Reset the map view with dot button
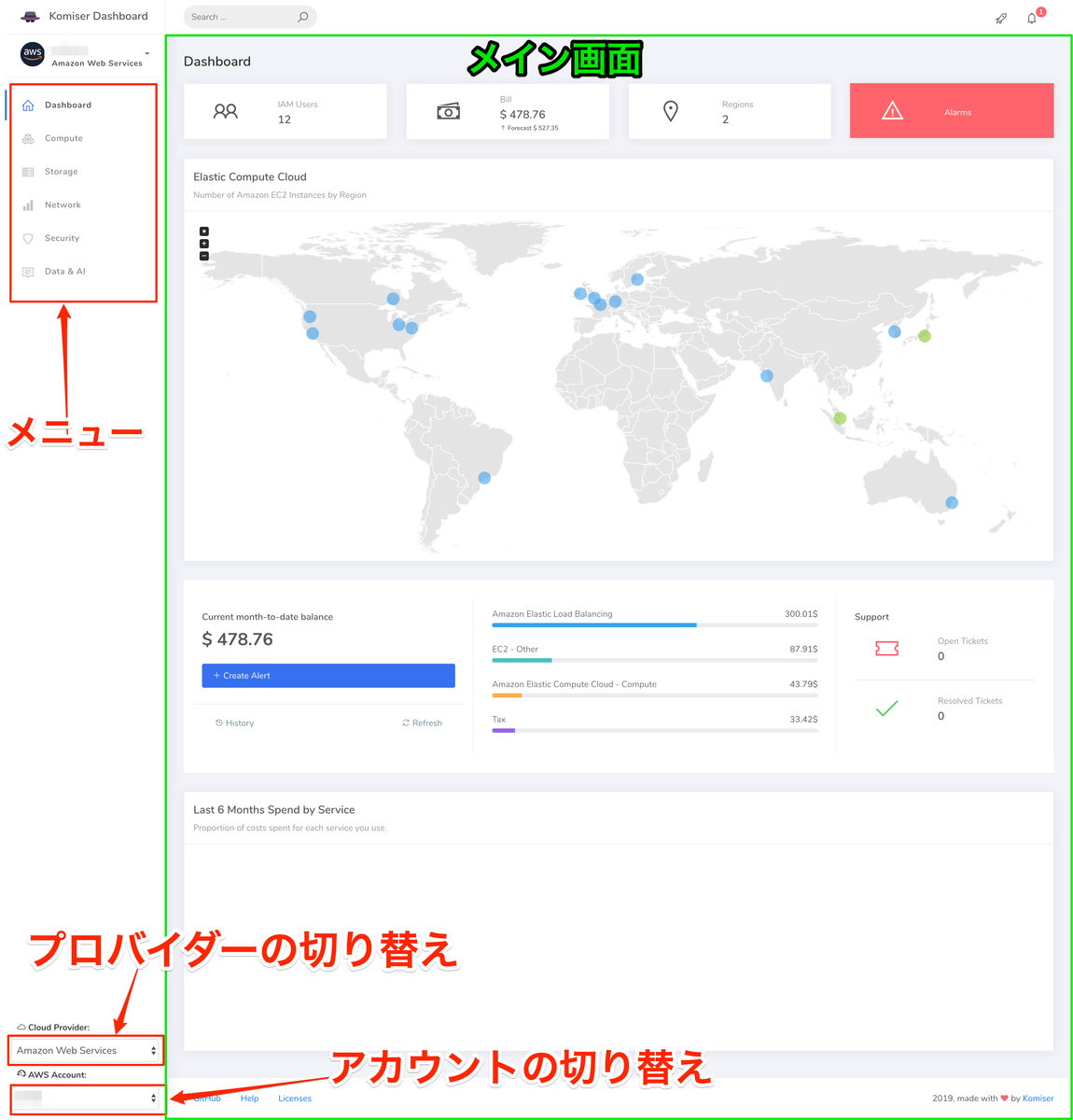This screenshot has width=1073, height=1120. (204, 231)
